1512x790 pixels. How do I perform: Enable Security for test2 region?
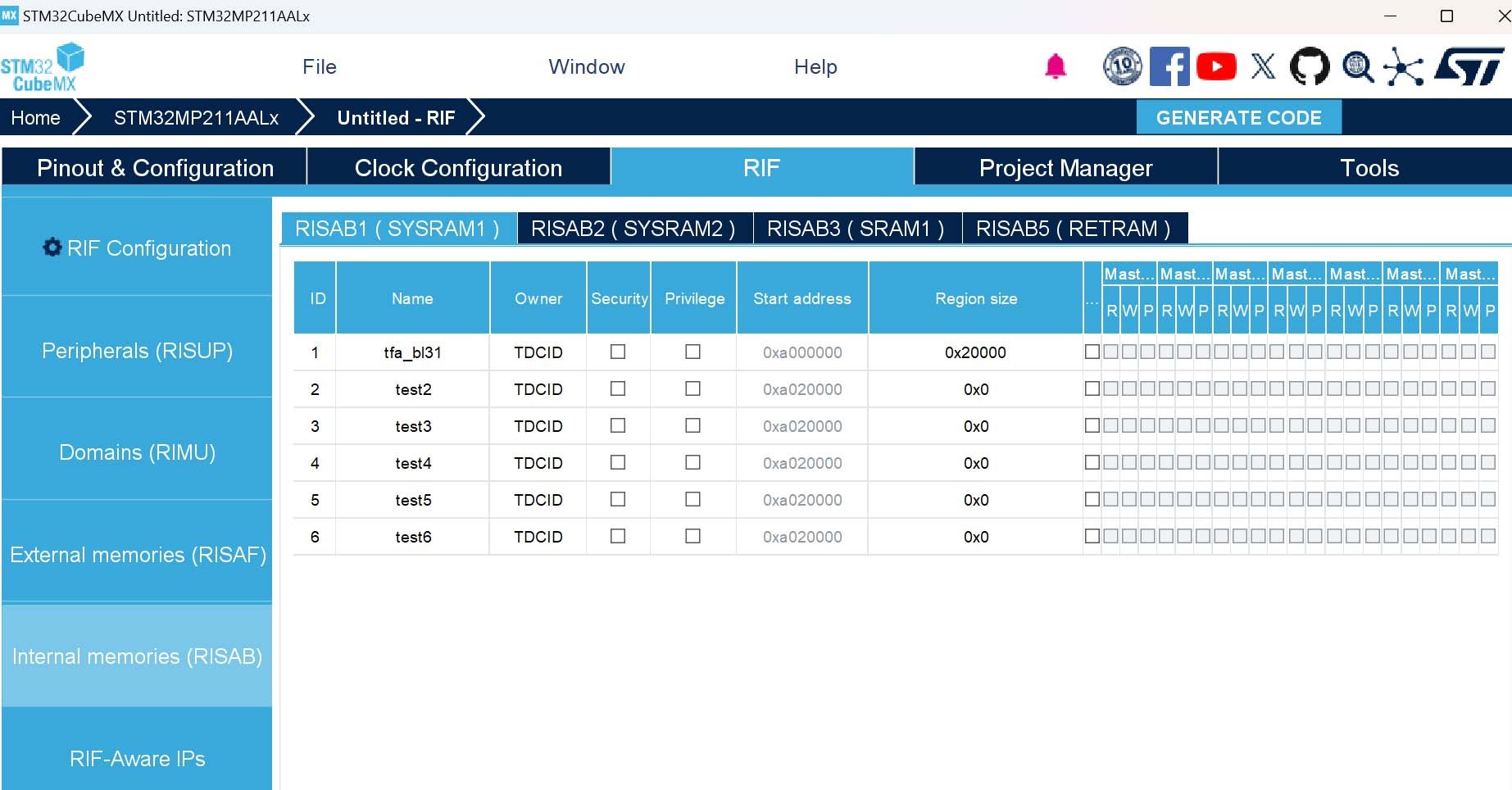(618, 388)
